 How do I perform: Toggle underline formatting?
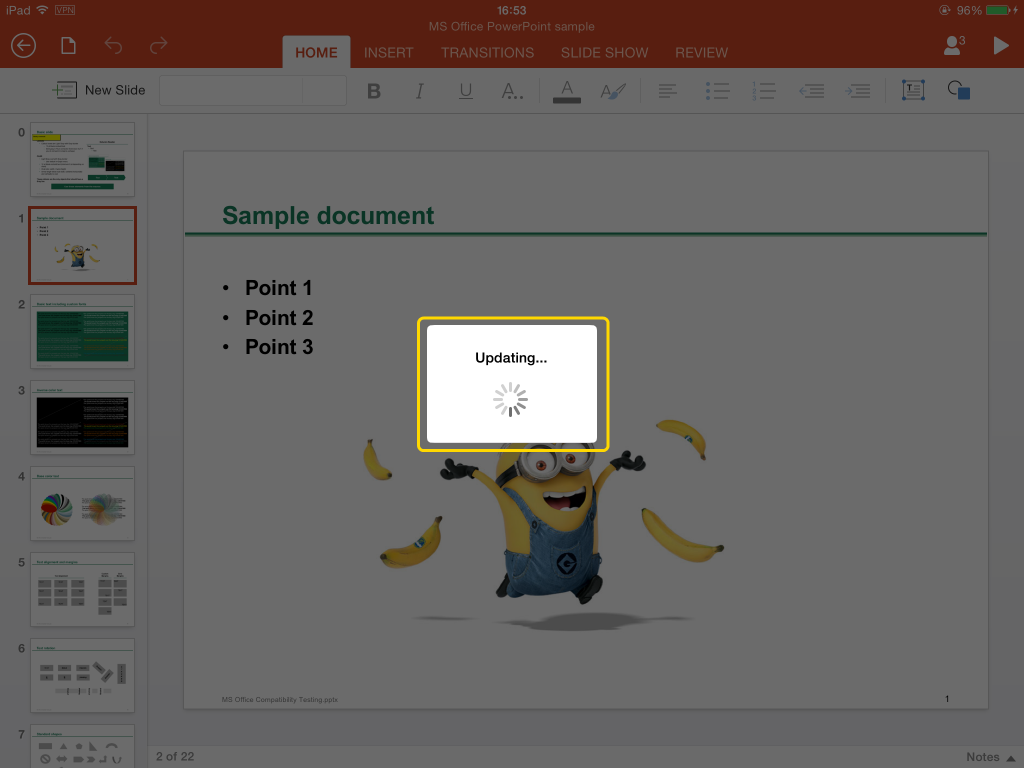pyautogui.click(x=466, y=91)
